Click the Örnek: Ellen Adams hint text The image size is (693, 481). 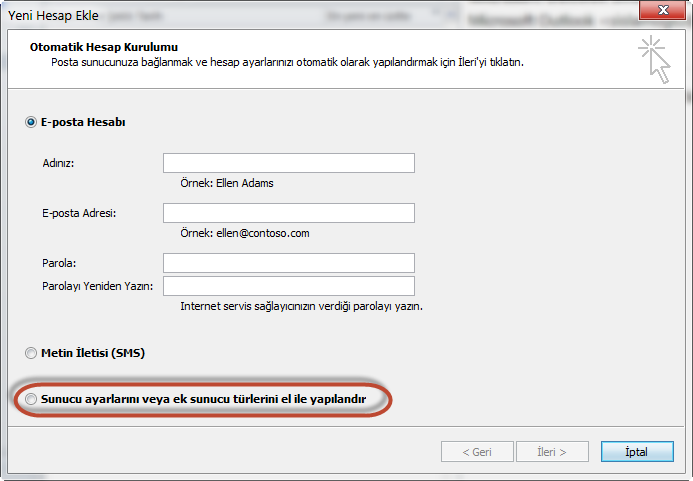[x=227, y=183]
